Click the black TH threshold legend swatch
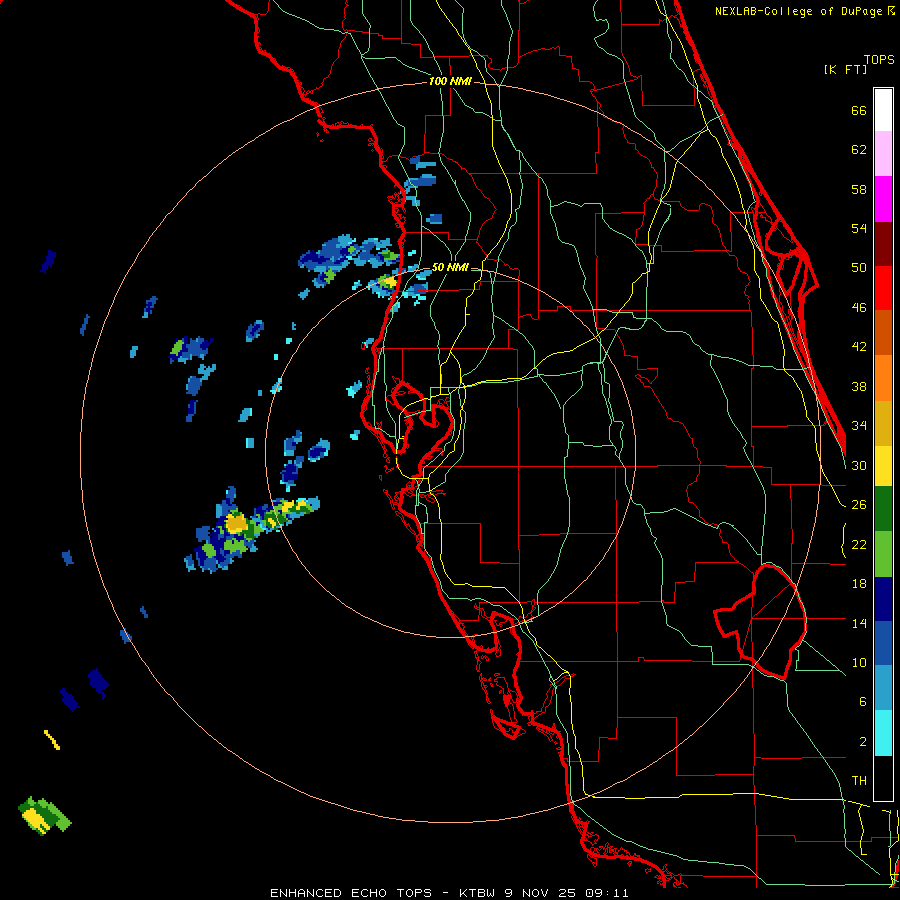The height and width of the screenshot is (900, 900). tap(883, 778)
